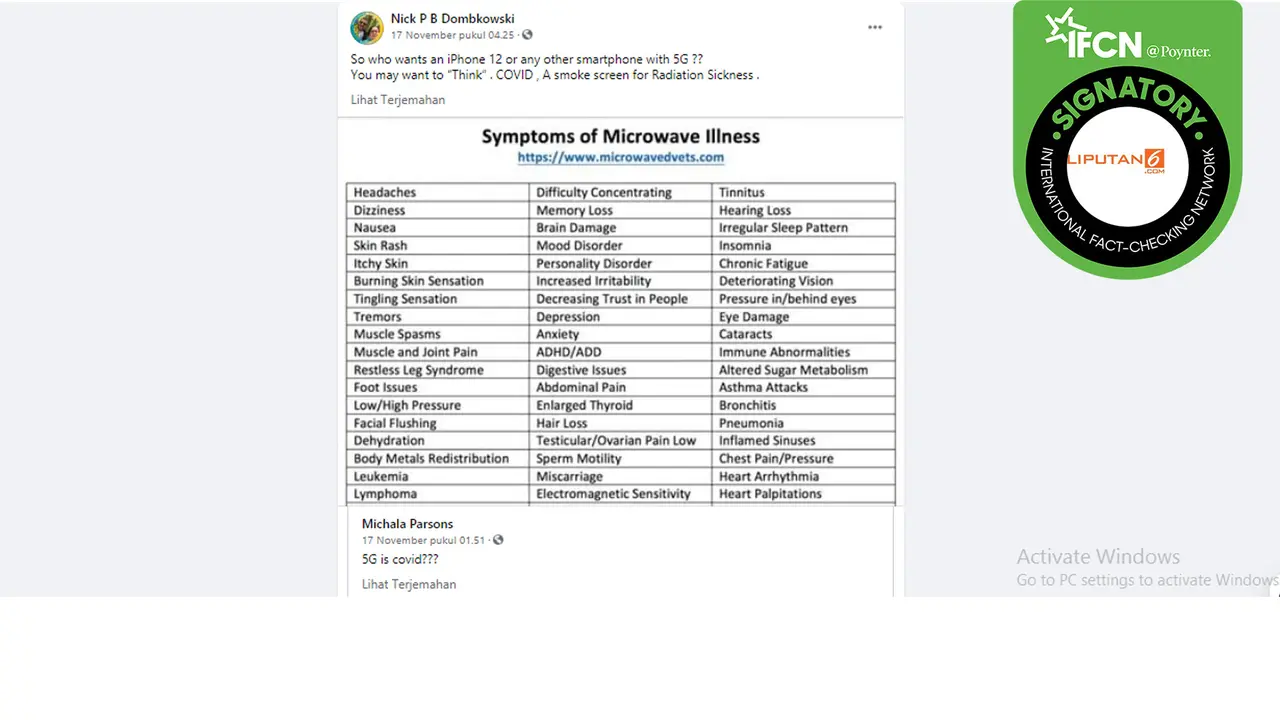Translate Michala Parsons' shared post
Screen dimensions: 1280x720
409,584
